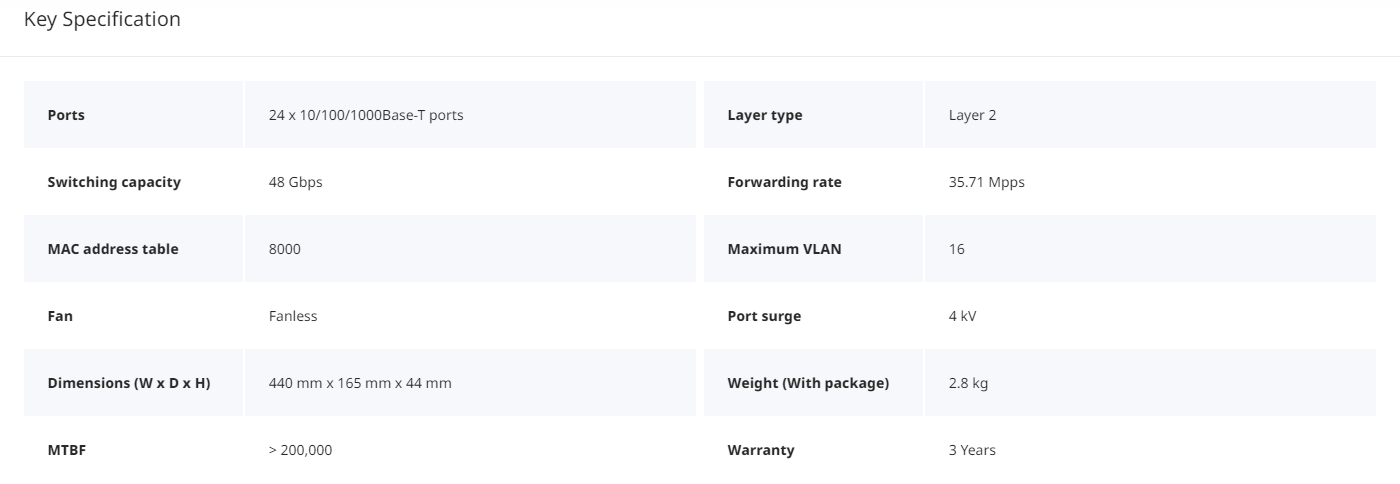This screenshot has width=1400, height=484.
Task: Click the Key Specification heading
Action: click(102, 19)
